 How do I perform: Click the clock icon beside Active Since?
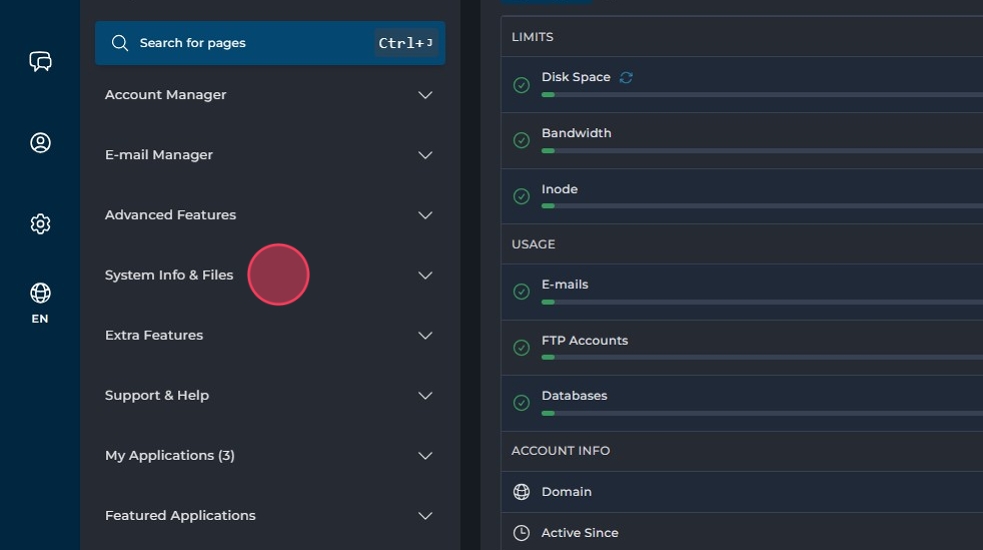point(521,533)
